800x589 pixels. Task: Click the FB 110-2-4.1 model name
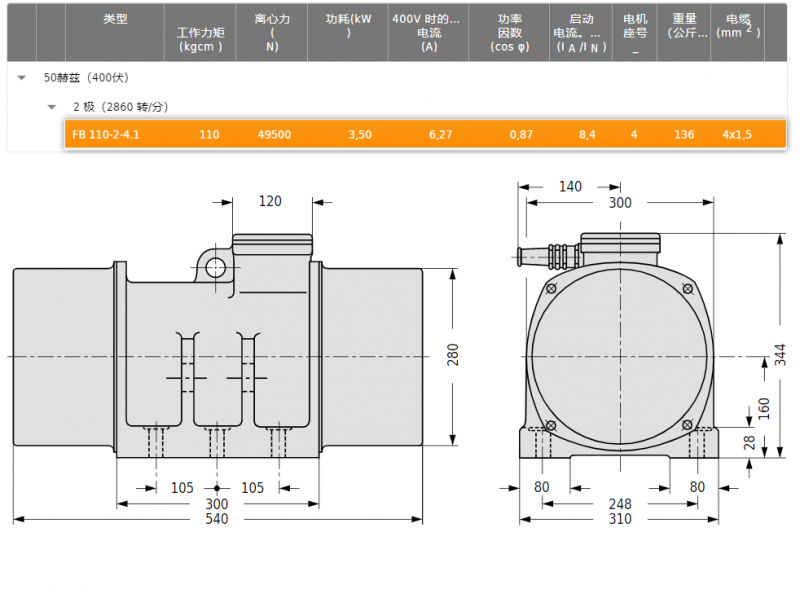click(x=106, y=135)
